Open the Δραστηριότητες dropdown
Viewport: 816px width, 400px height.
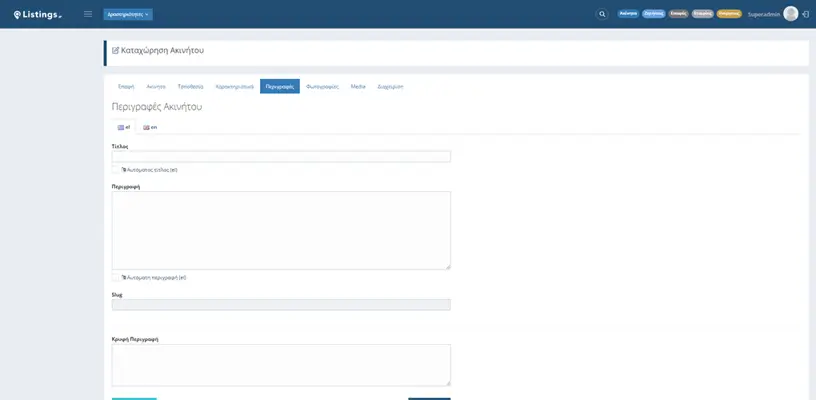click(x=128, y=15)
